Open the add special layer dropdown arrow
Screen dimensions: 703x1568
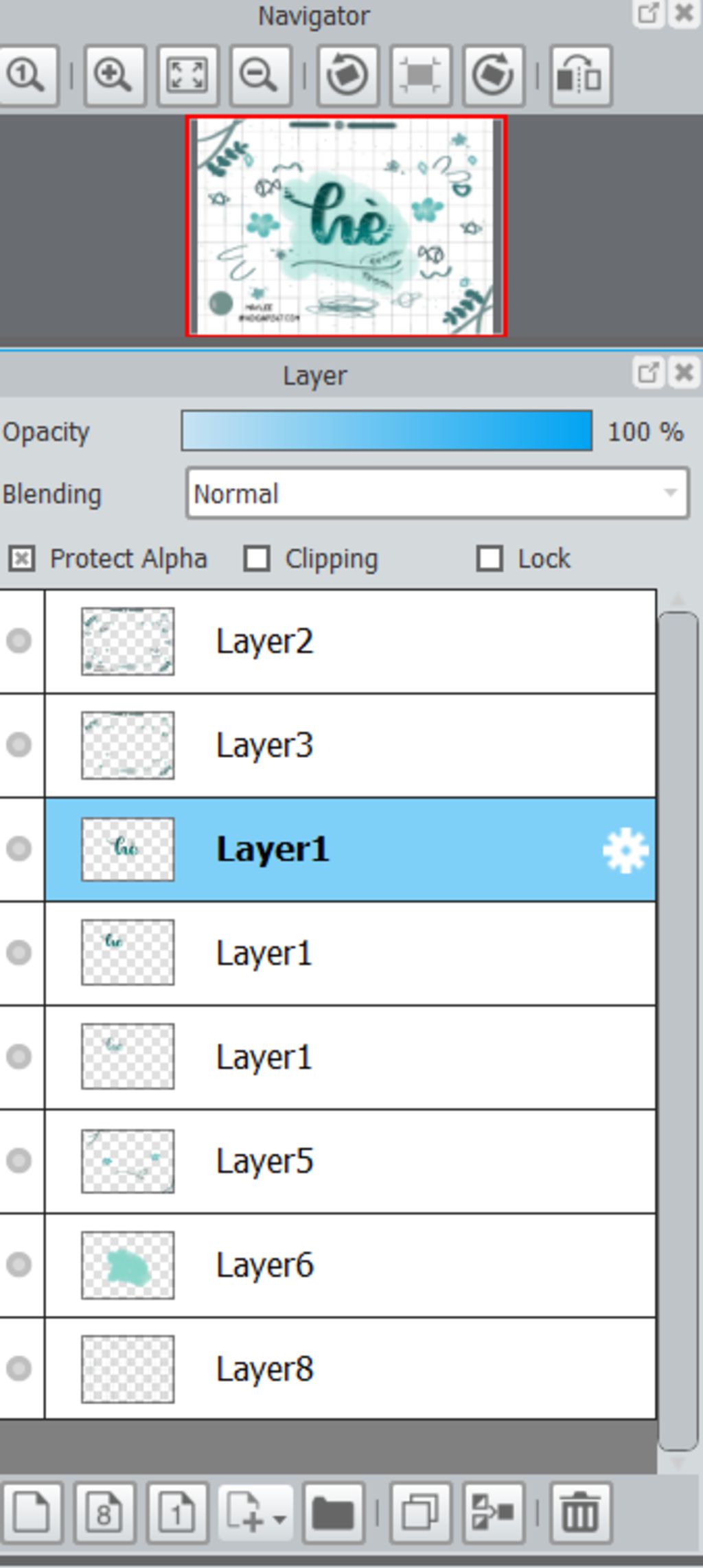click(x=279, y=1519)
